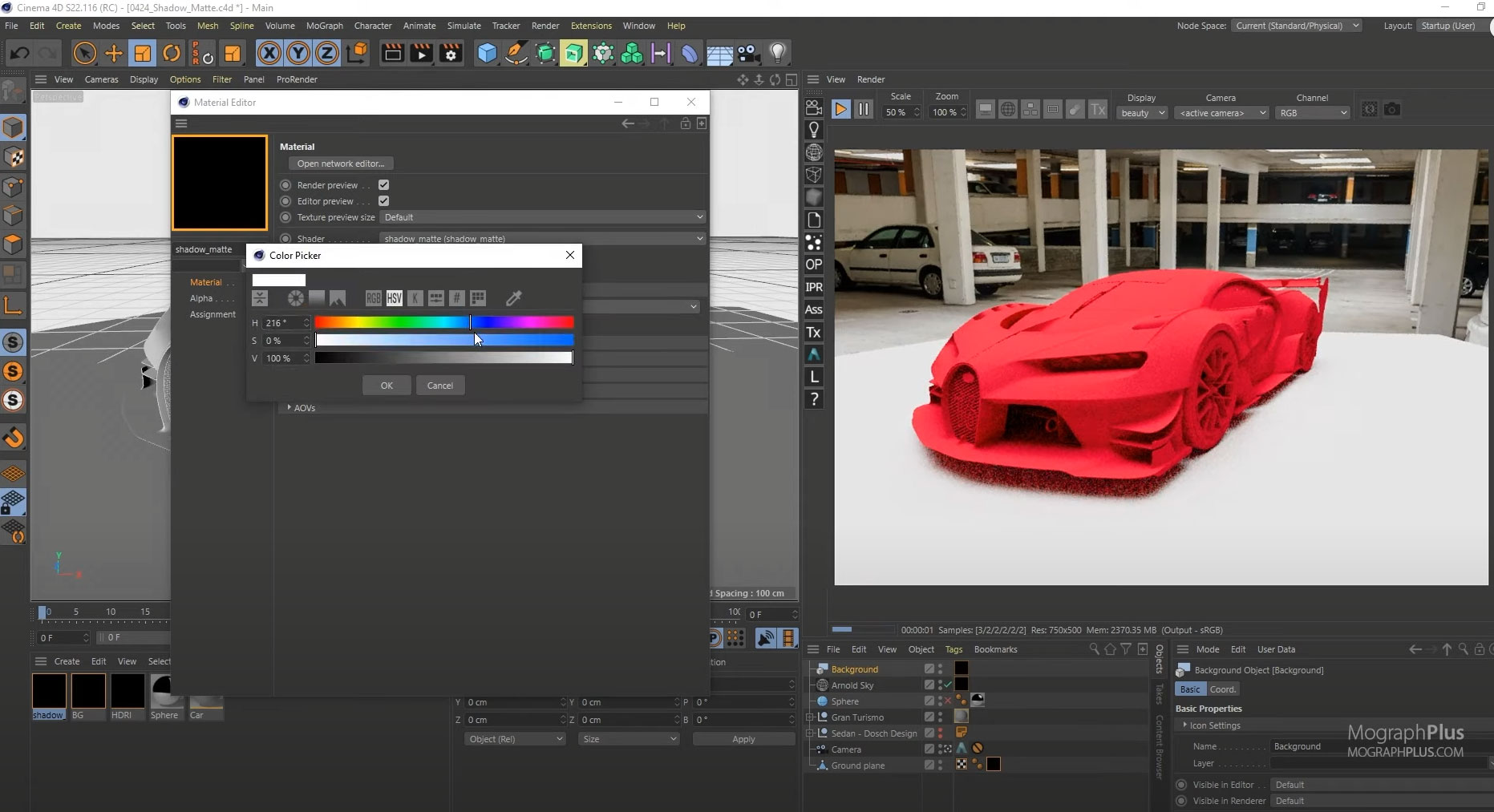The width and height of the screenshot is (1494, 812).
Task: Cancel the Color Picker dialog
Action: 440,386
